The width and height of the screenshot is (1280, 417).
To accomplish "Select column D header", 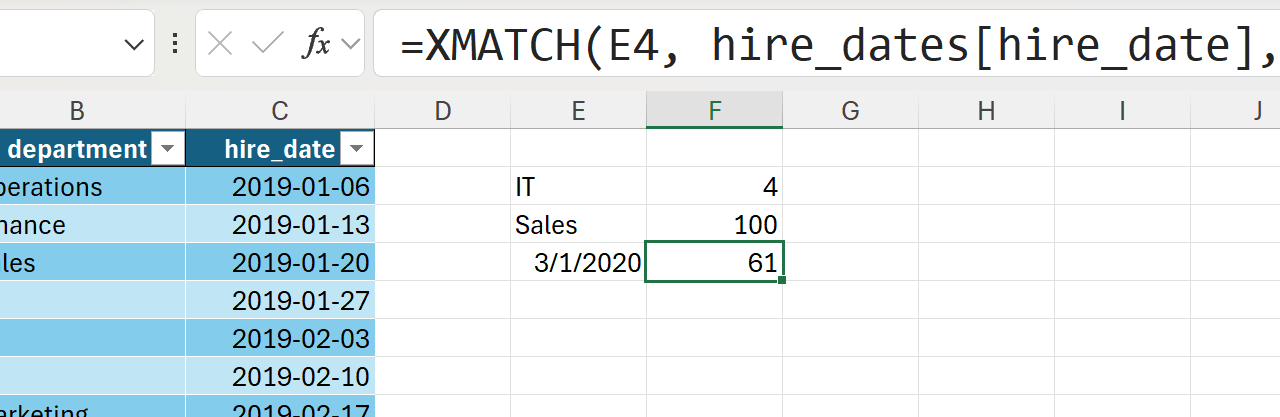I will point(443,111).
